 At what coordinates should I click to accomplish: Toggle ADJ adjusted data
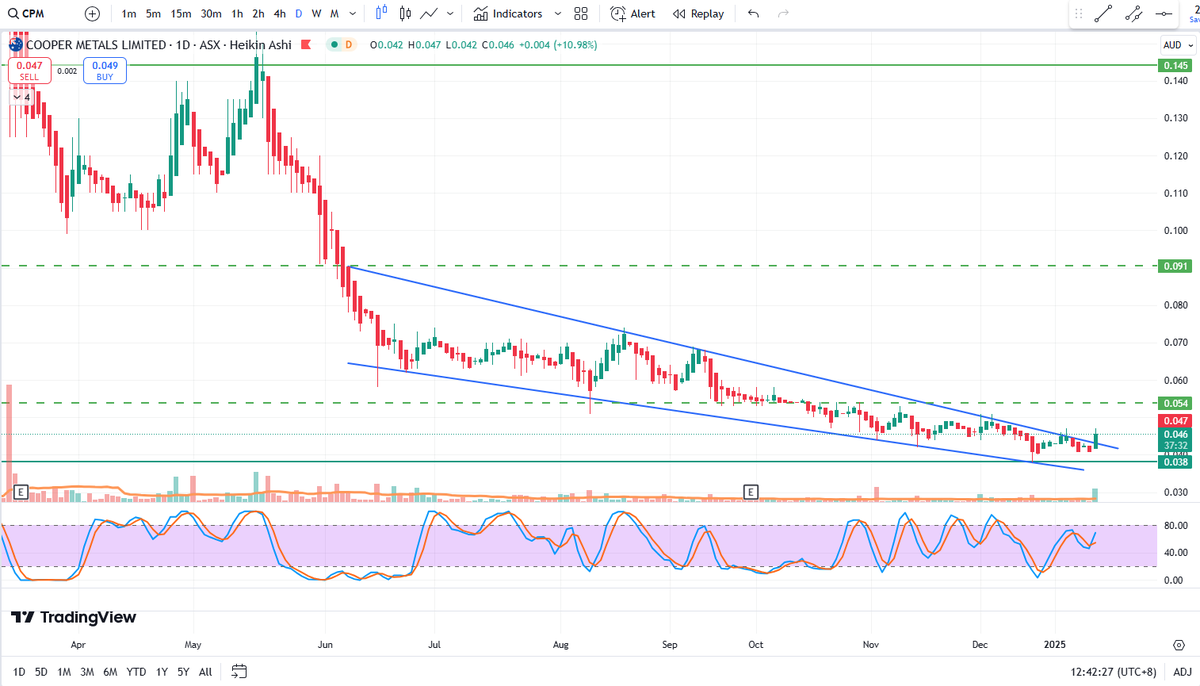(1182, 671)
